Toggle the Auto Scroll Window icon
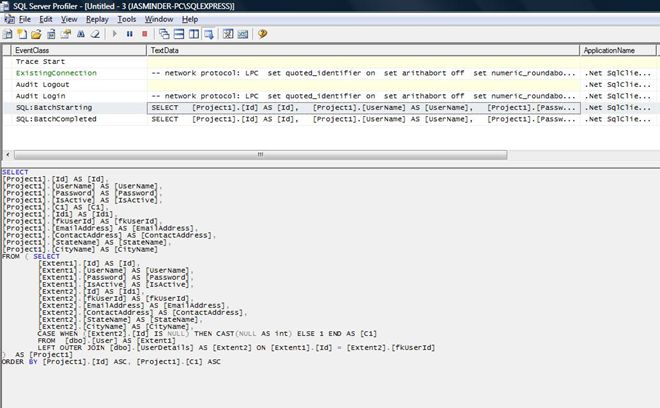 (x=209, y=34)
